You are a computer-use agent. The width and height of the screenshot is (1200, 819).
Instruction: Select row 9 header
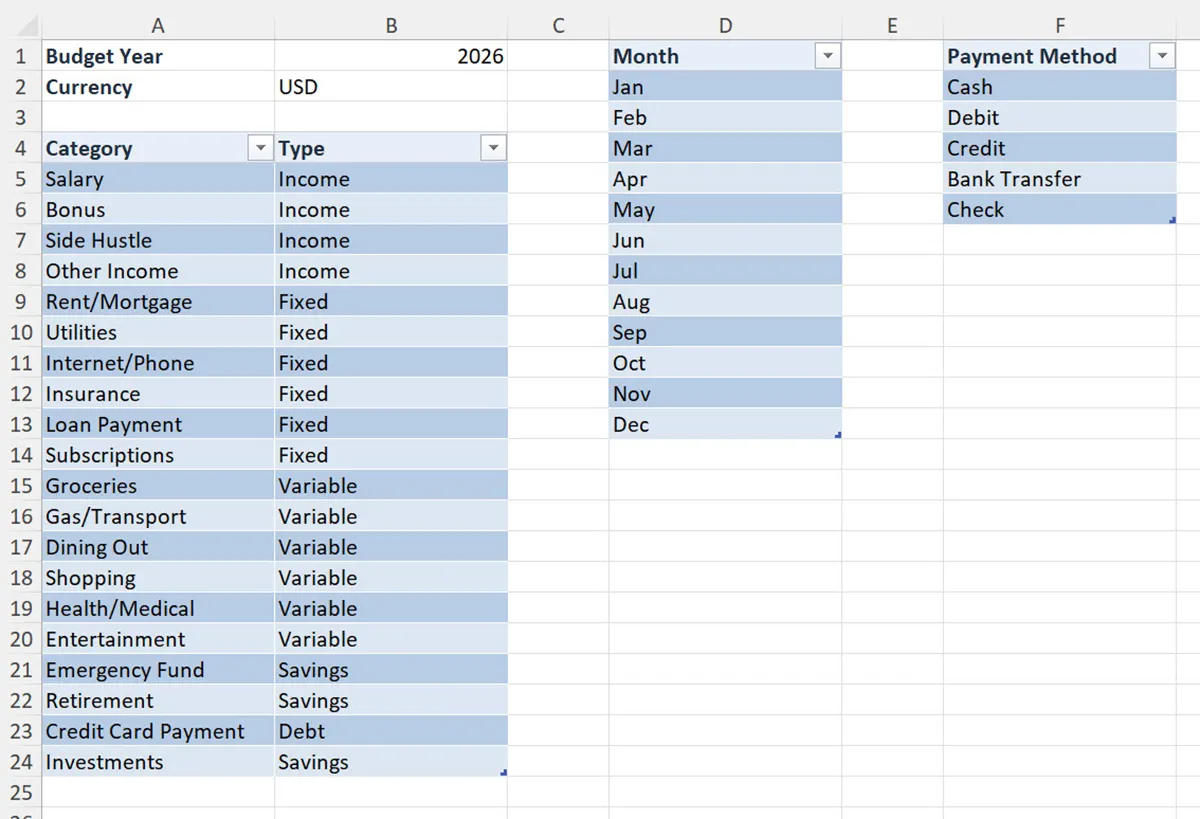20,301
